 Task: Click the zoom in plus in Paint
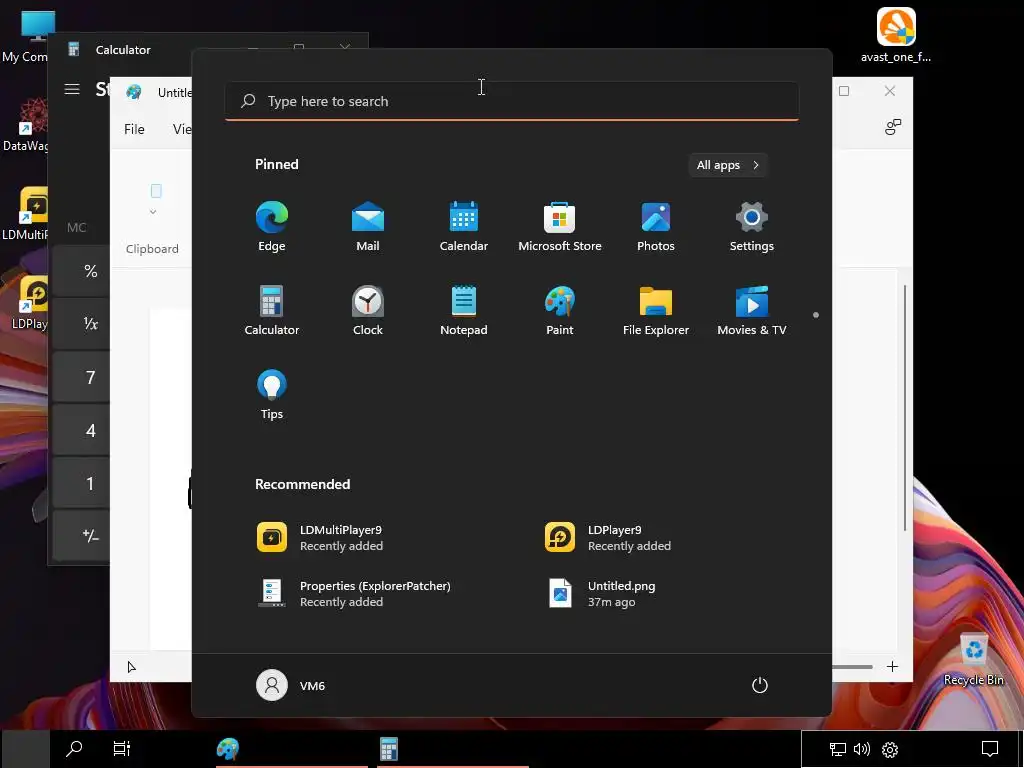click(x=892, y=667)
